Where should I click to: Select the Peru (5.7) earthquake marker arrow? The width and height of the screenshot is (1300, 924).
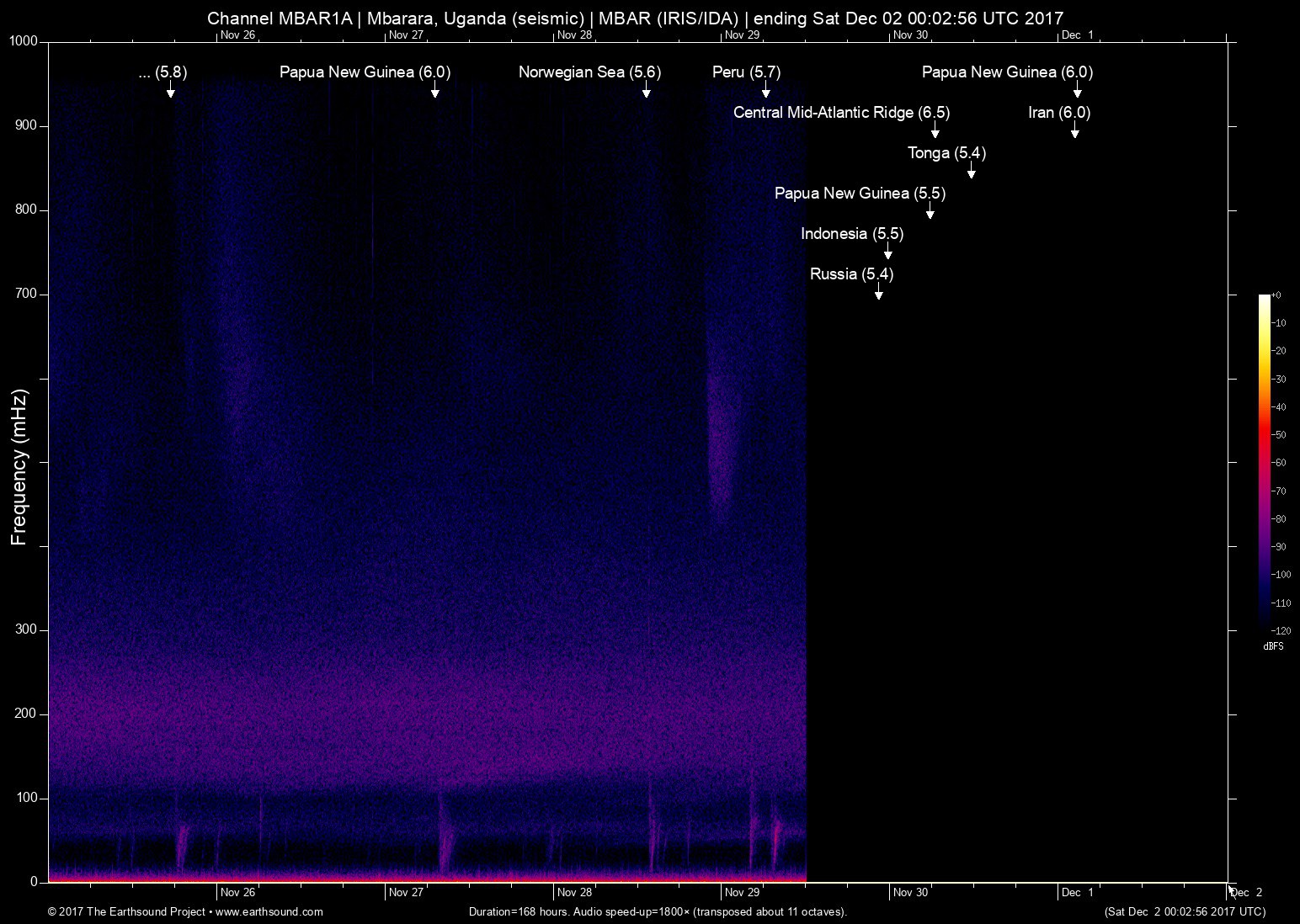(x=764, y=93)
